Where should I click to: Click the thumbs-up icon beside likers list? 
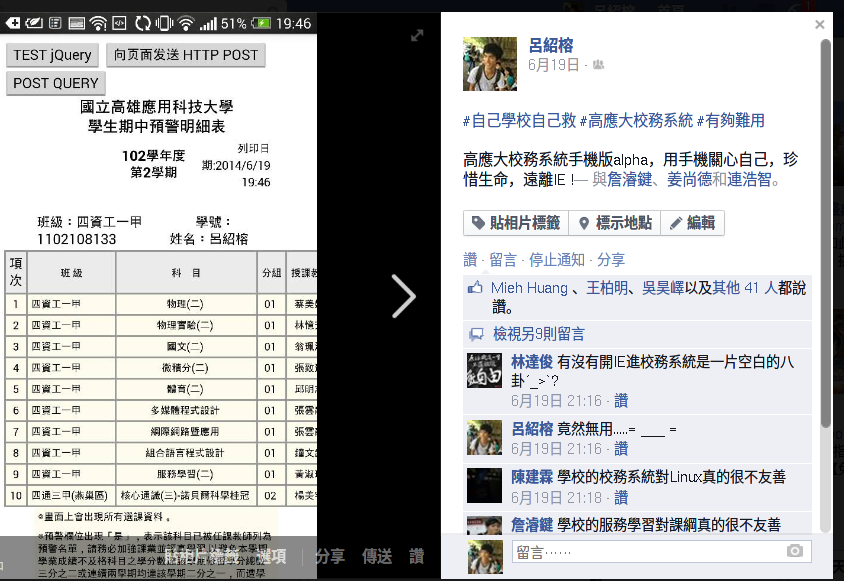475,288
